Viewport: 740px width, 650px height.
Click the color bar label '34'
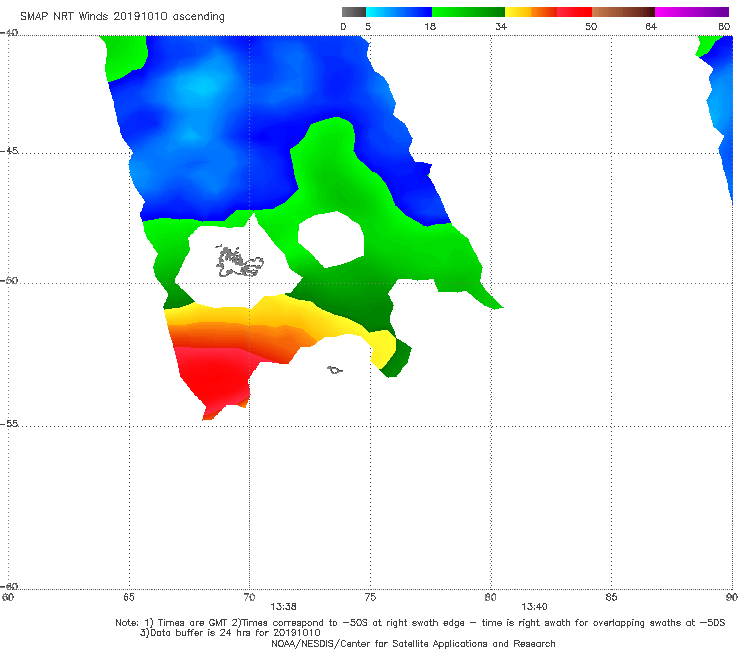pos(501,27)
